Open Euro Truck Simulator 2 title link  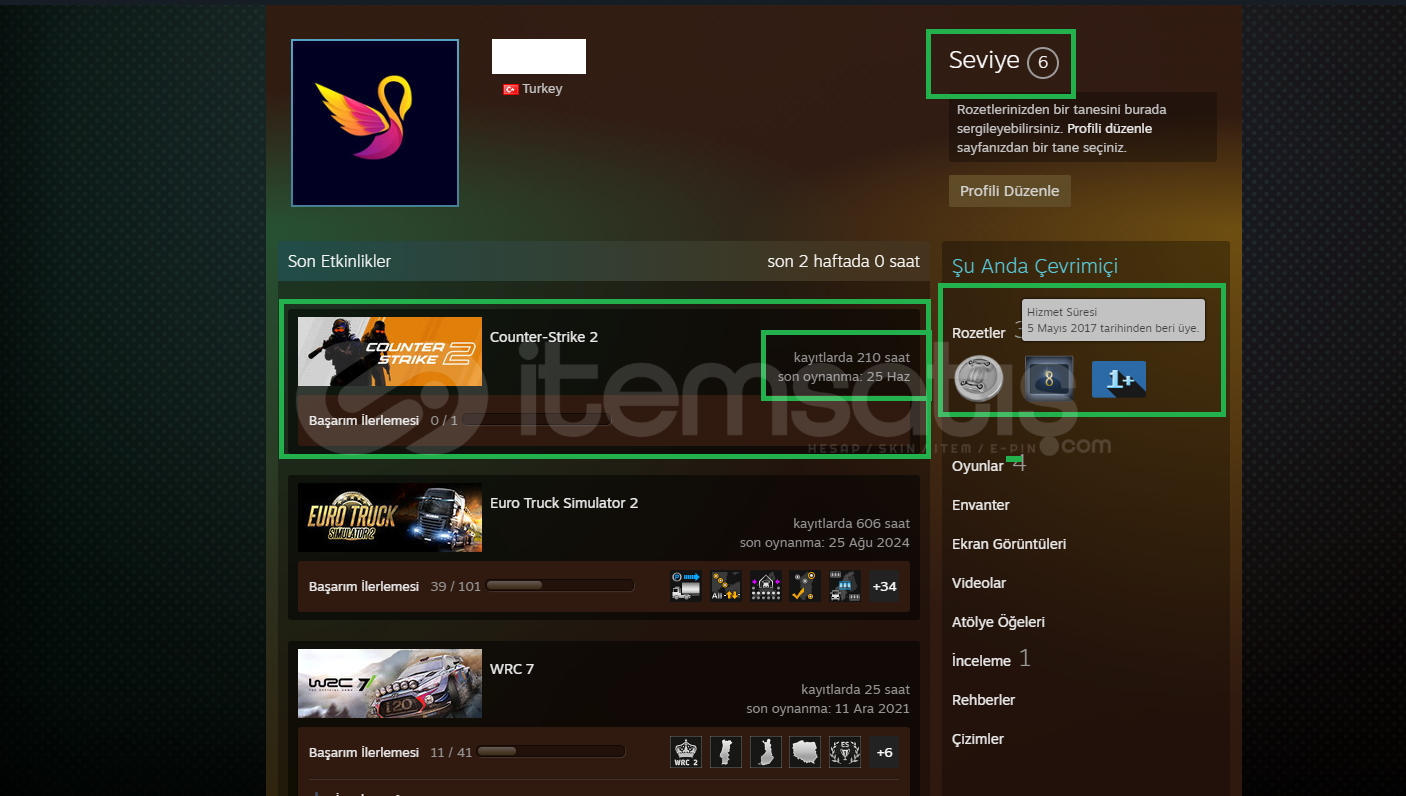click(x=564, y=503)
